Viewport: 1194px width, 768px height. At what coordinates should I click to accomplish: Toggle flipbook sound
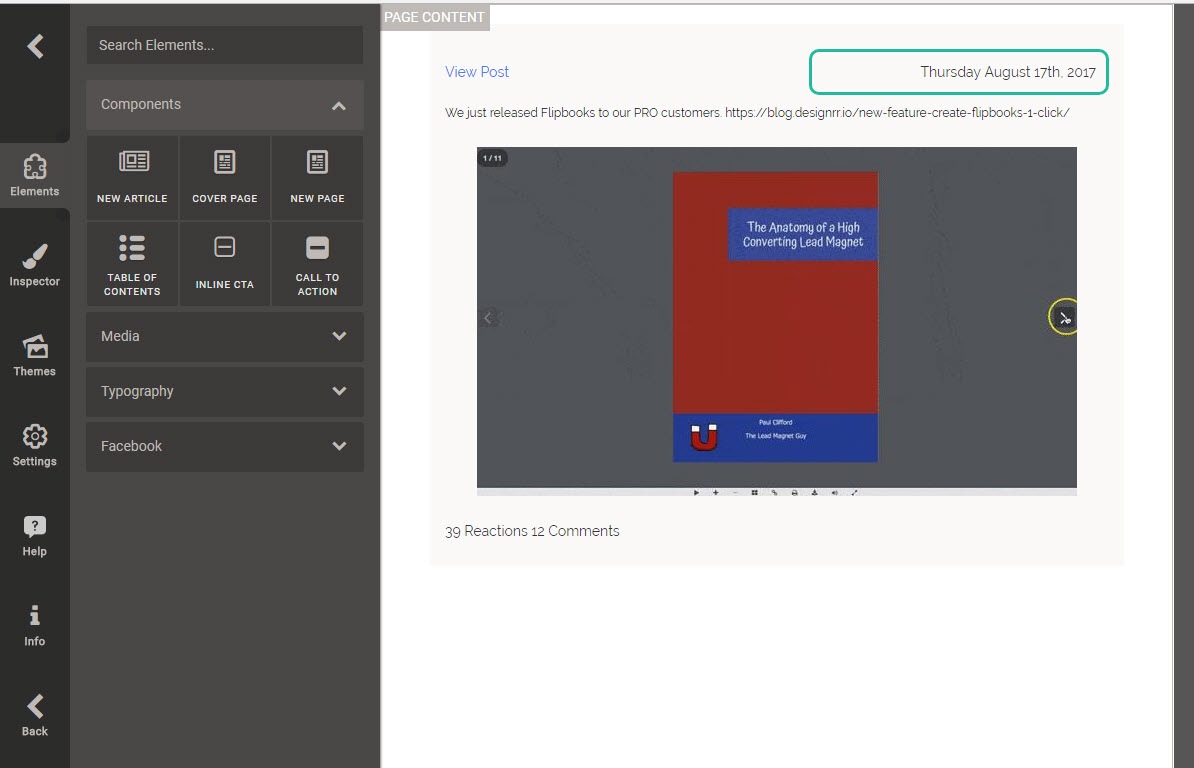(x=834, y=492)
